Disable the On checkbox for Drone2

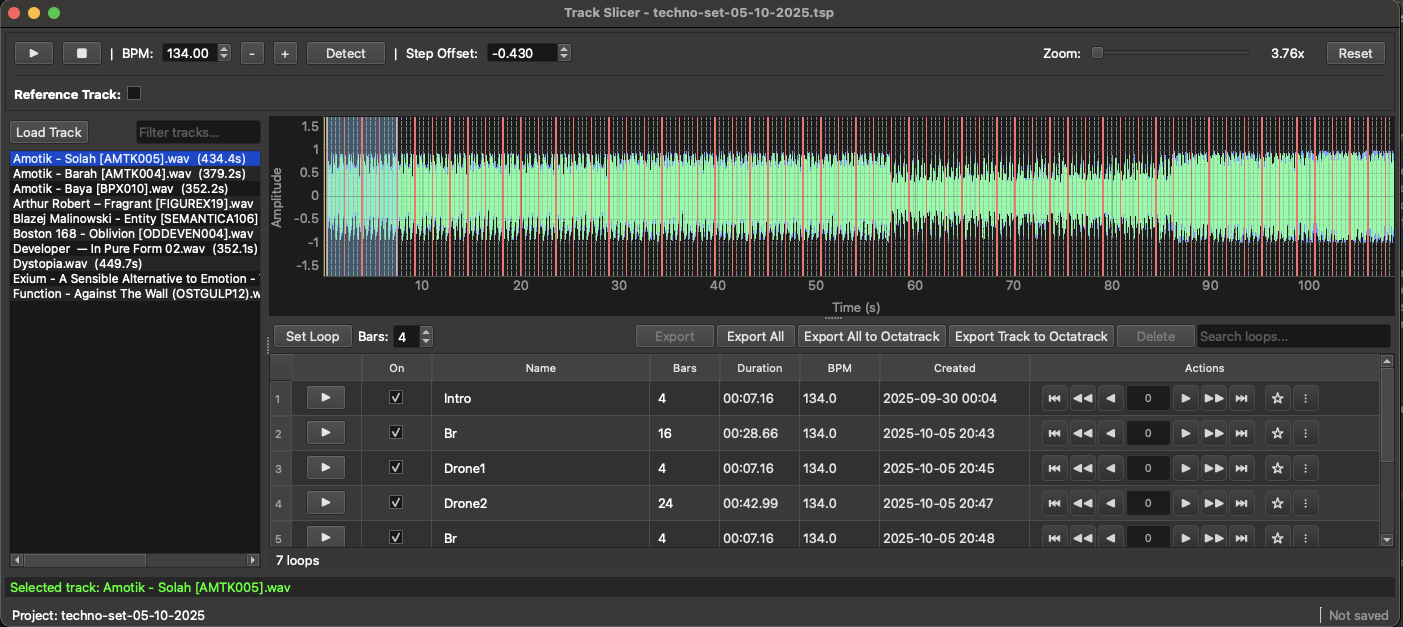coord(396,503)
